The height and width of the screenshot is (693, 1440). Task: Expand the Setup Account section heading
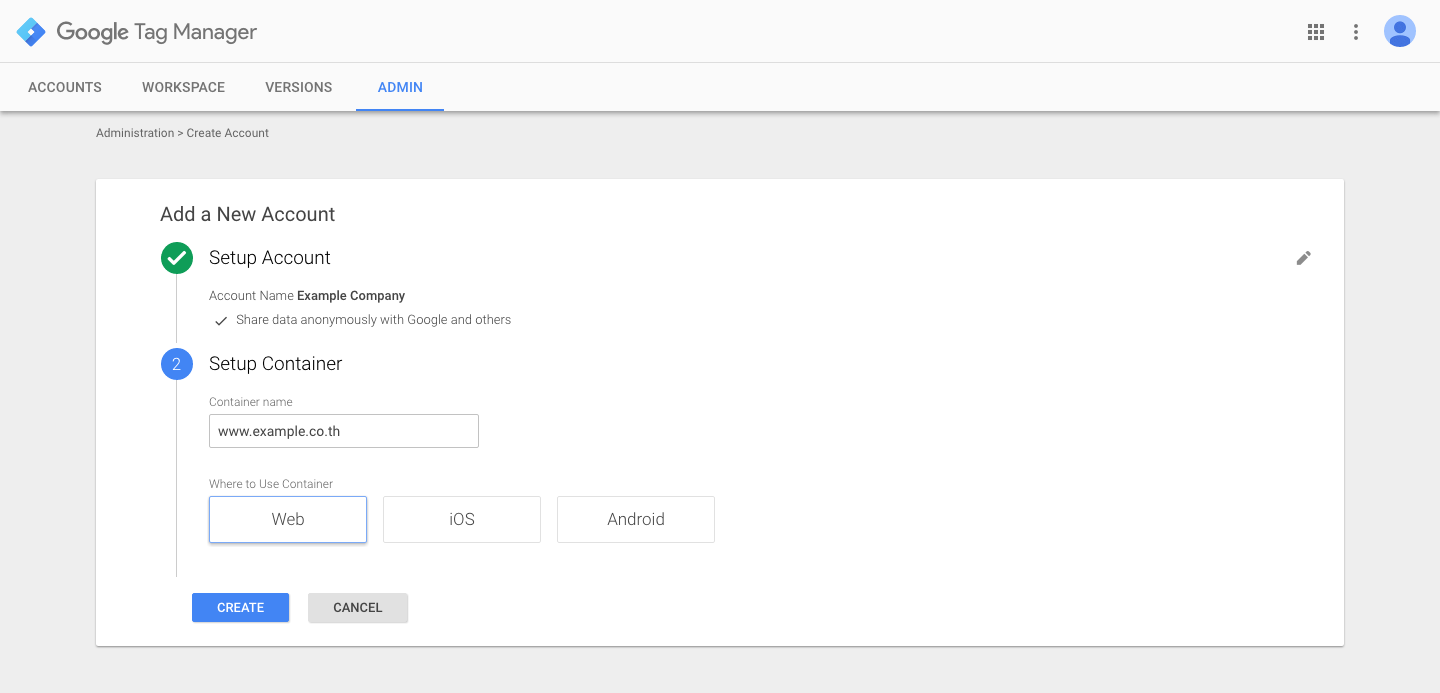point(270,258)
